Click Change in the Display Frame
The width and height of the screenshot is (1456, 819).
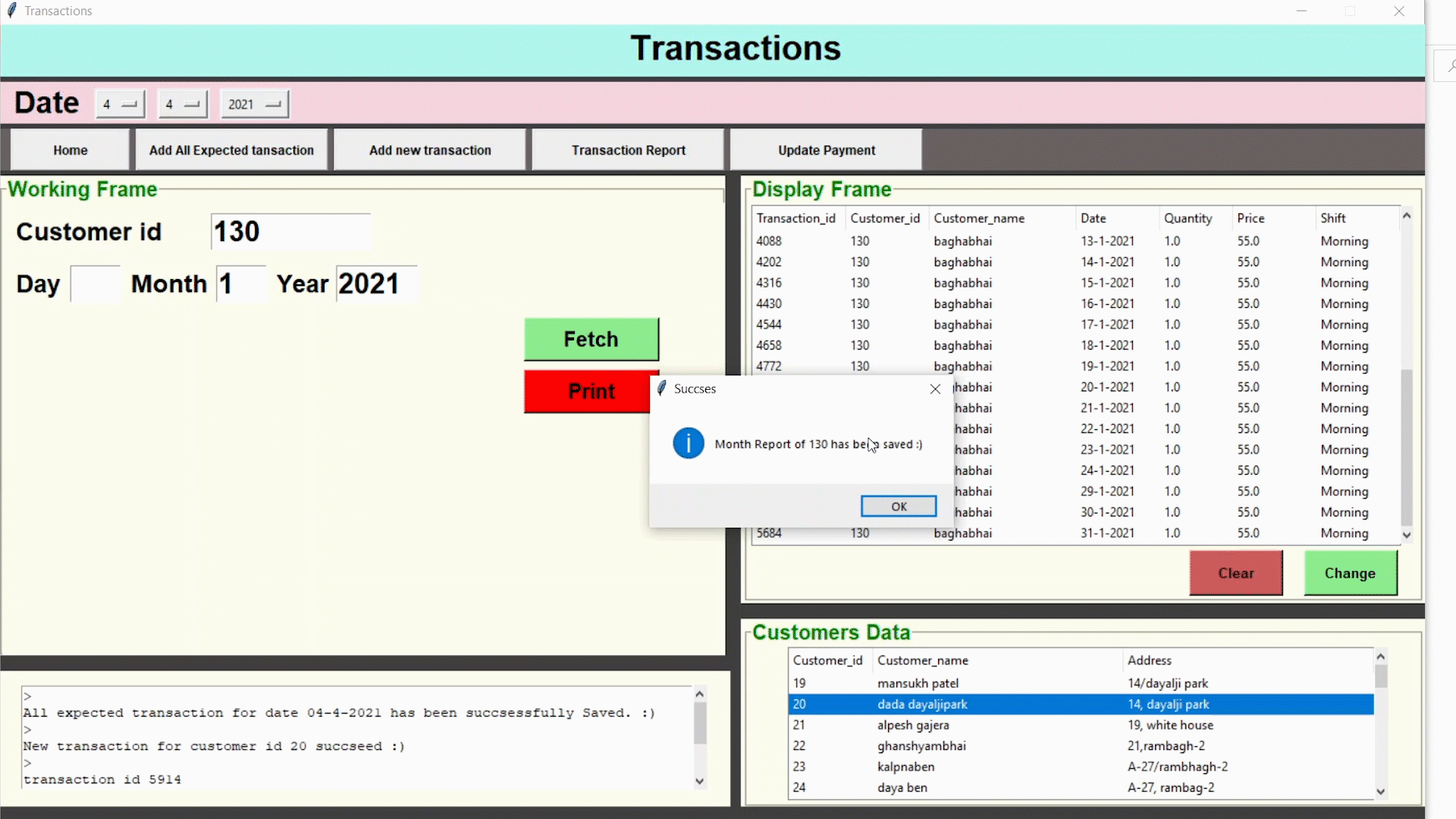coord(1350,573)
